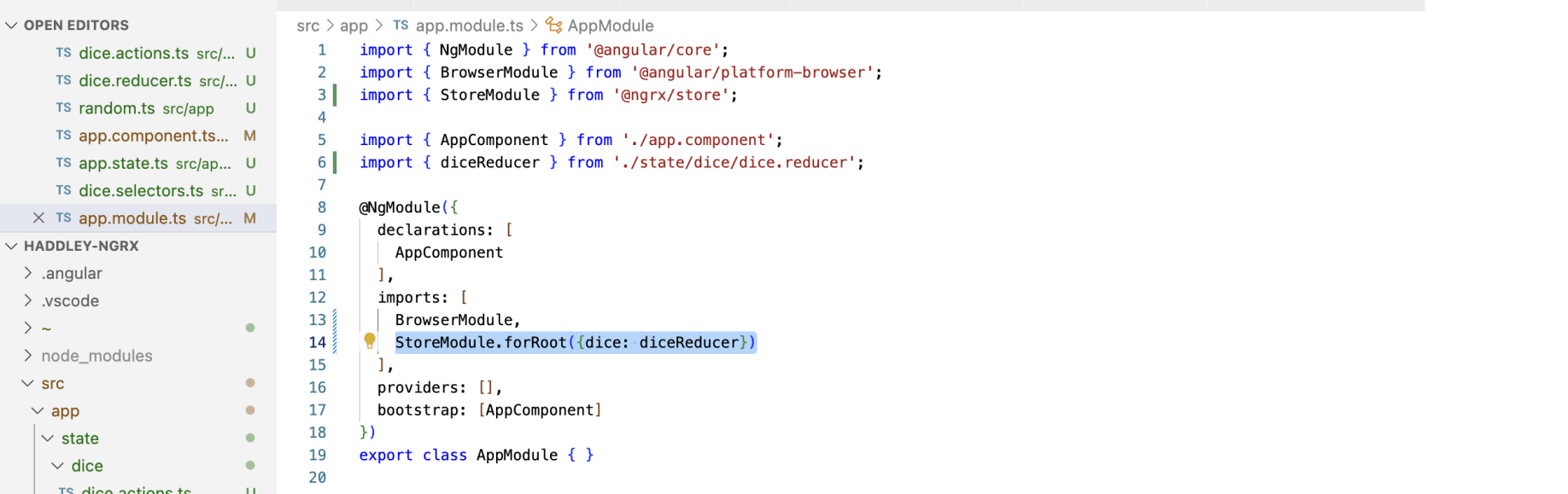The height and width of the screenshot is (494, 1568).
Task: Click the src breadcrumb segment
Action: tap(308, 26)
